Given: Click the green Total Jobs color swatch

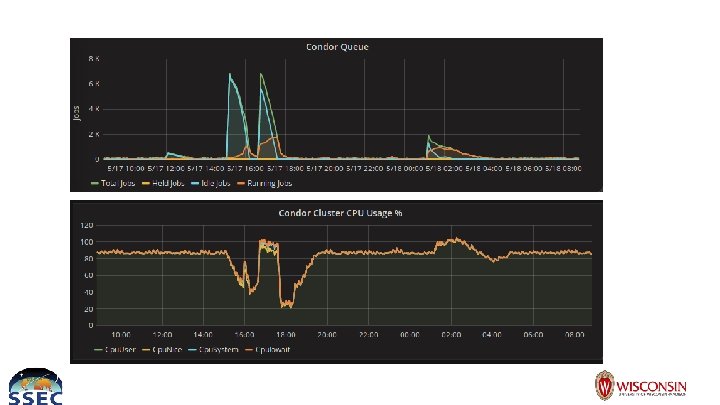Looking at the screenshot, I should coord(95,183).
